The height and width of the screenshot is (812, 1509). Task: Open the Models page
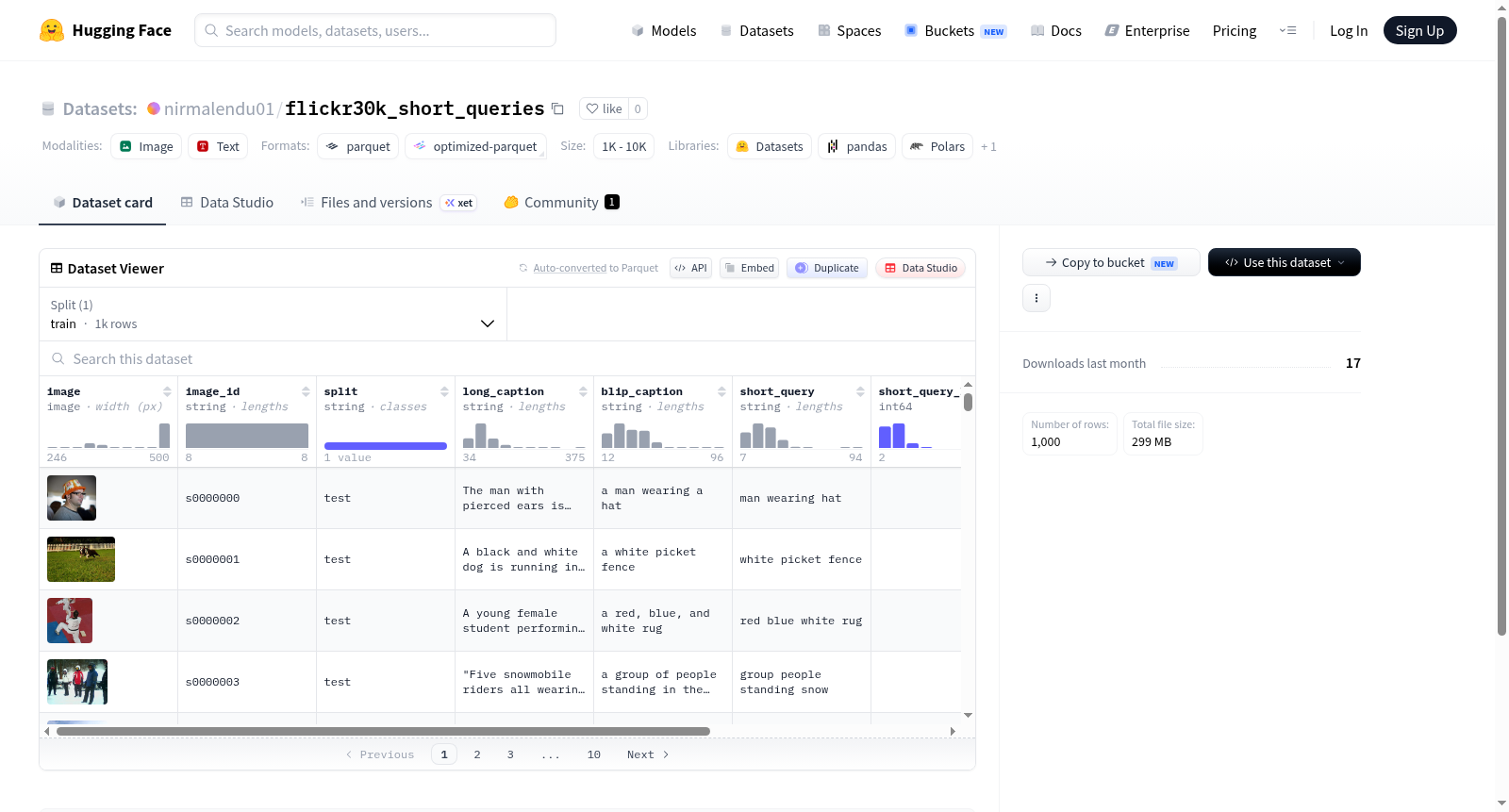(664, 30)
